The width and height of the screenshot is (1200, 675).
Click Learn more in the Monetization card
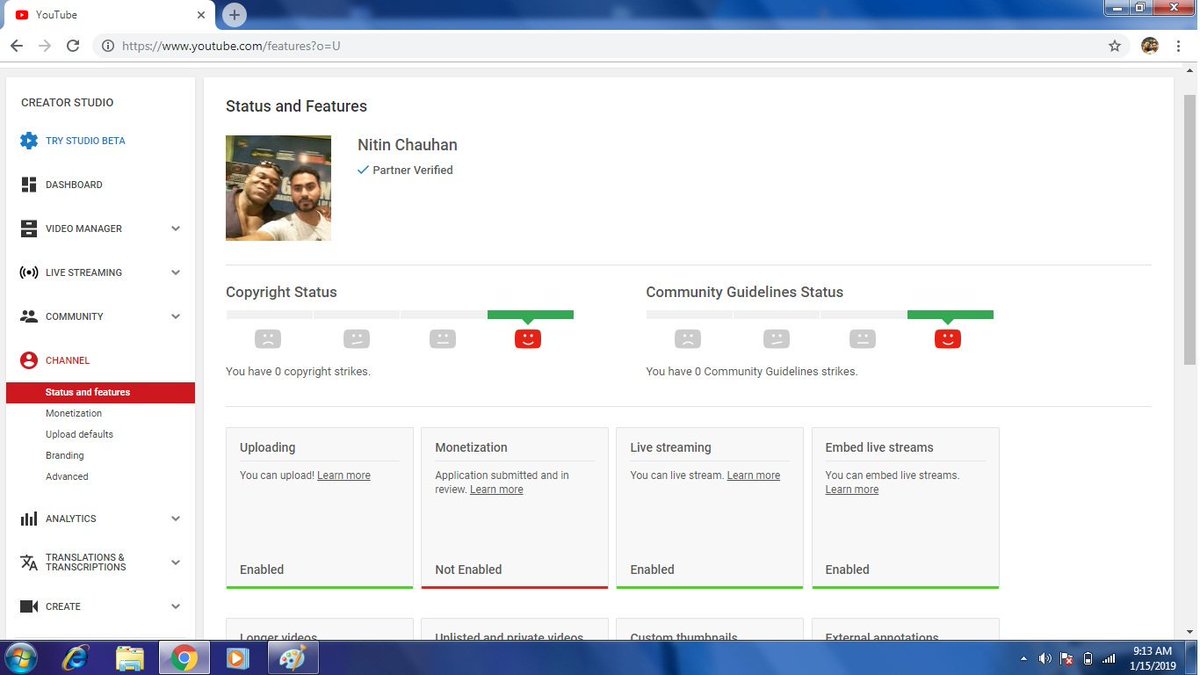tap(497, 489)
